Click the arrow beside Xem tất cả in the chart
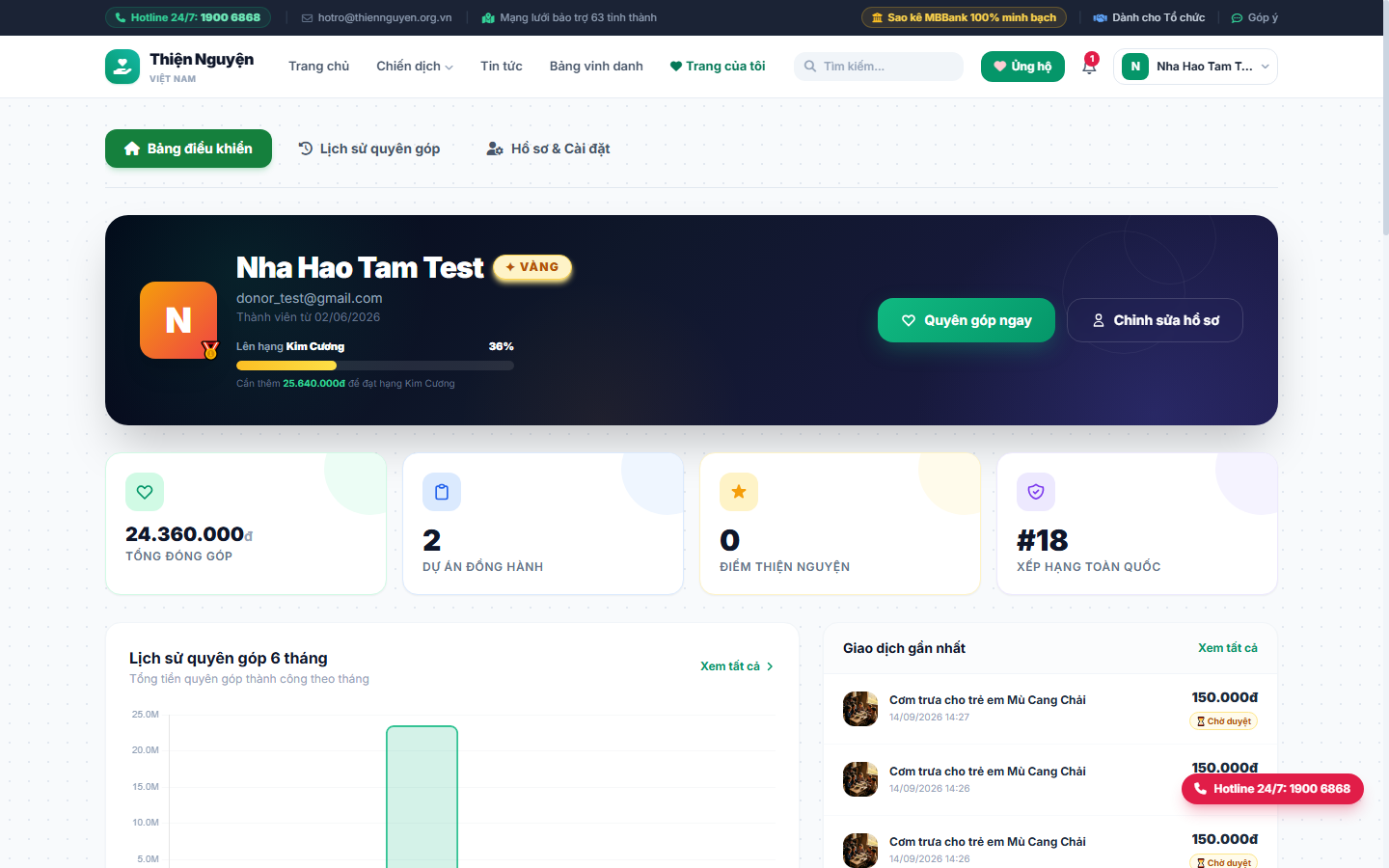The image size is (1389, 868). pos(770,666)
